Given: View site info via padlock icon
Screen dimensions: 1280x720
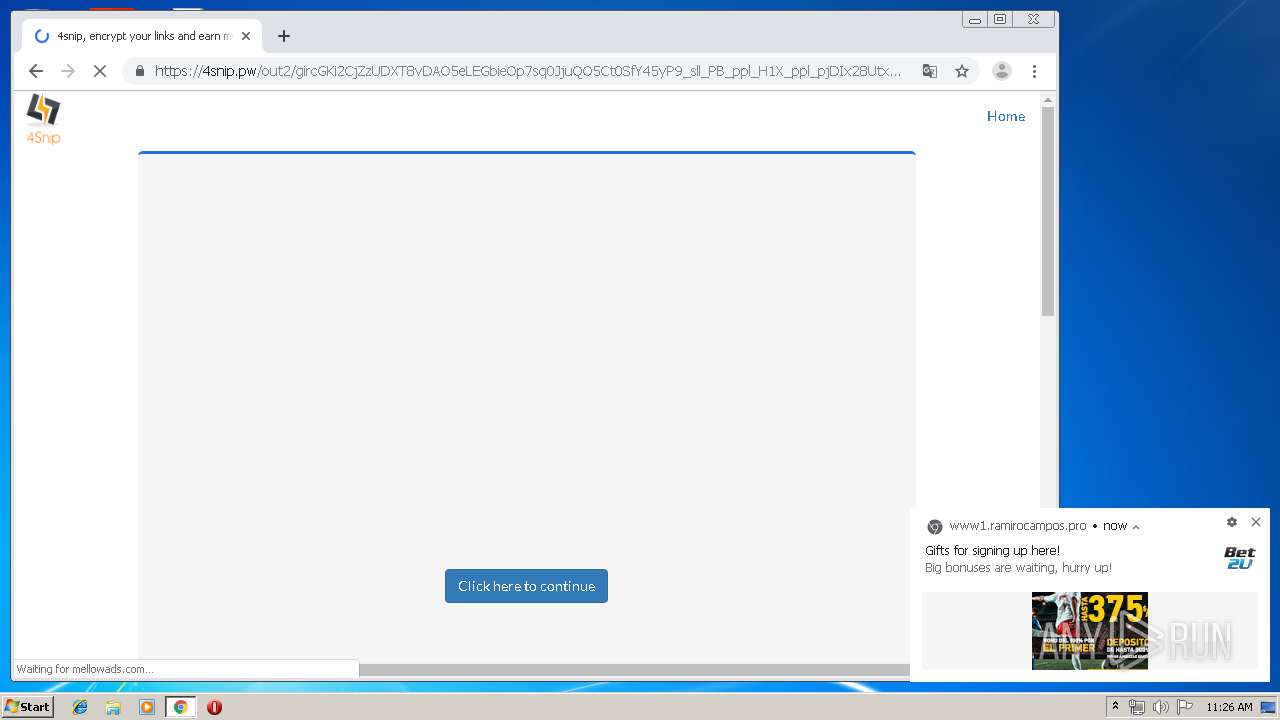Looking at the screenshot, I should pyautogui.click(x=139, y=71).
